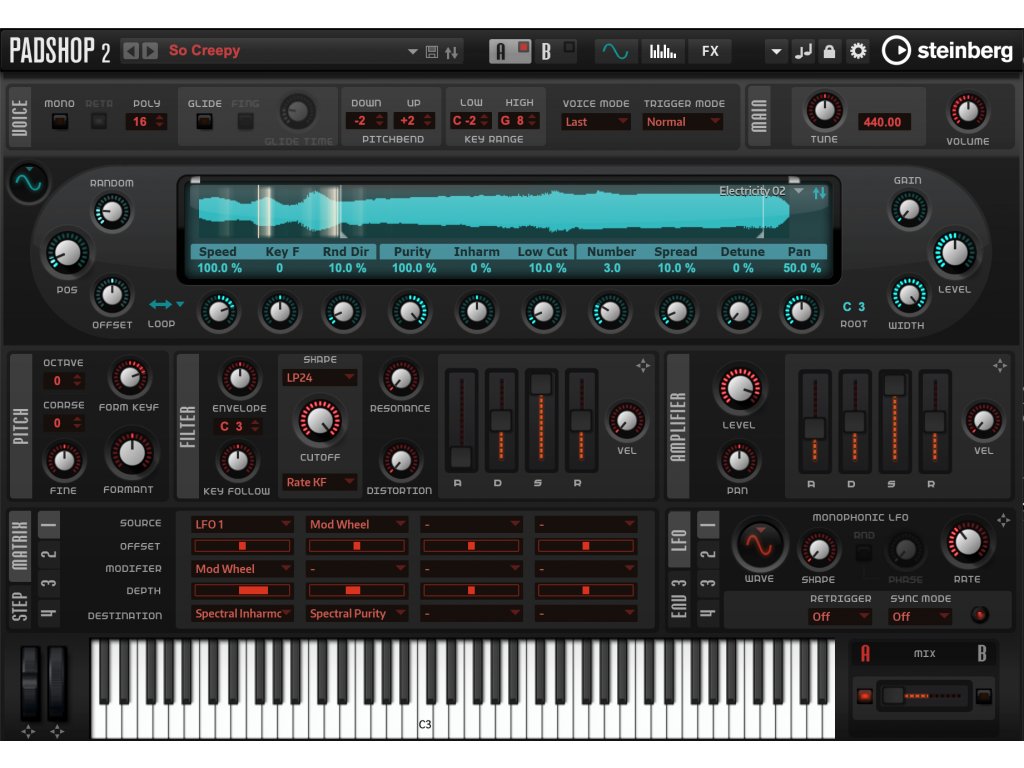This screenshot has width=1024, height=768.
Task: Open the Voice Mode dropdown showing Last
Action: click(x=596, y=121)
